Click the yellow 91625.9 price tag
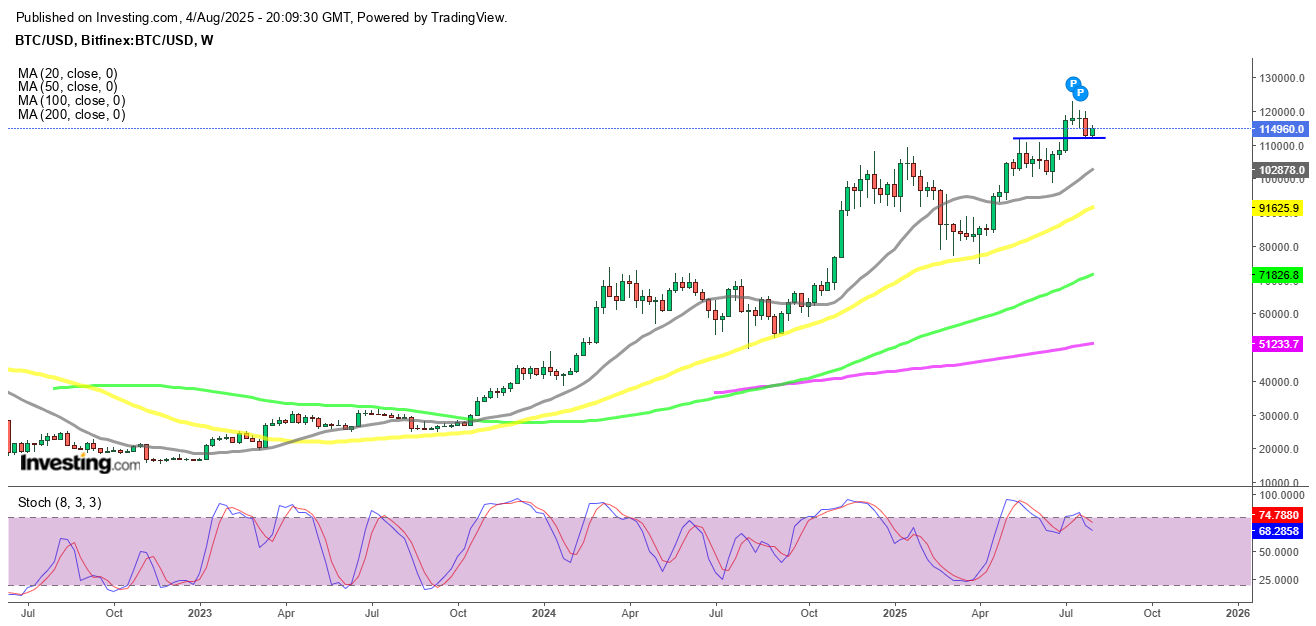 pos(1279,208)
